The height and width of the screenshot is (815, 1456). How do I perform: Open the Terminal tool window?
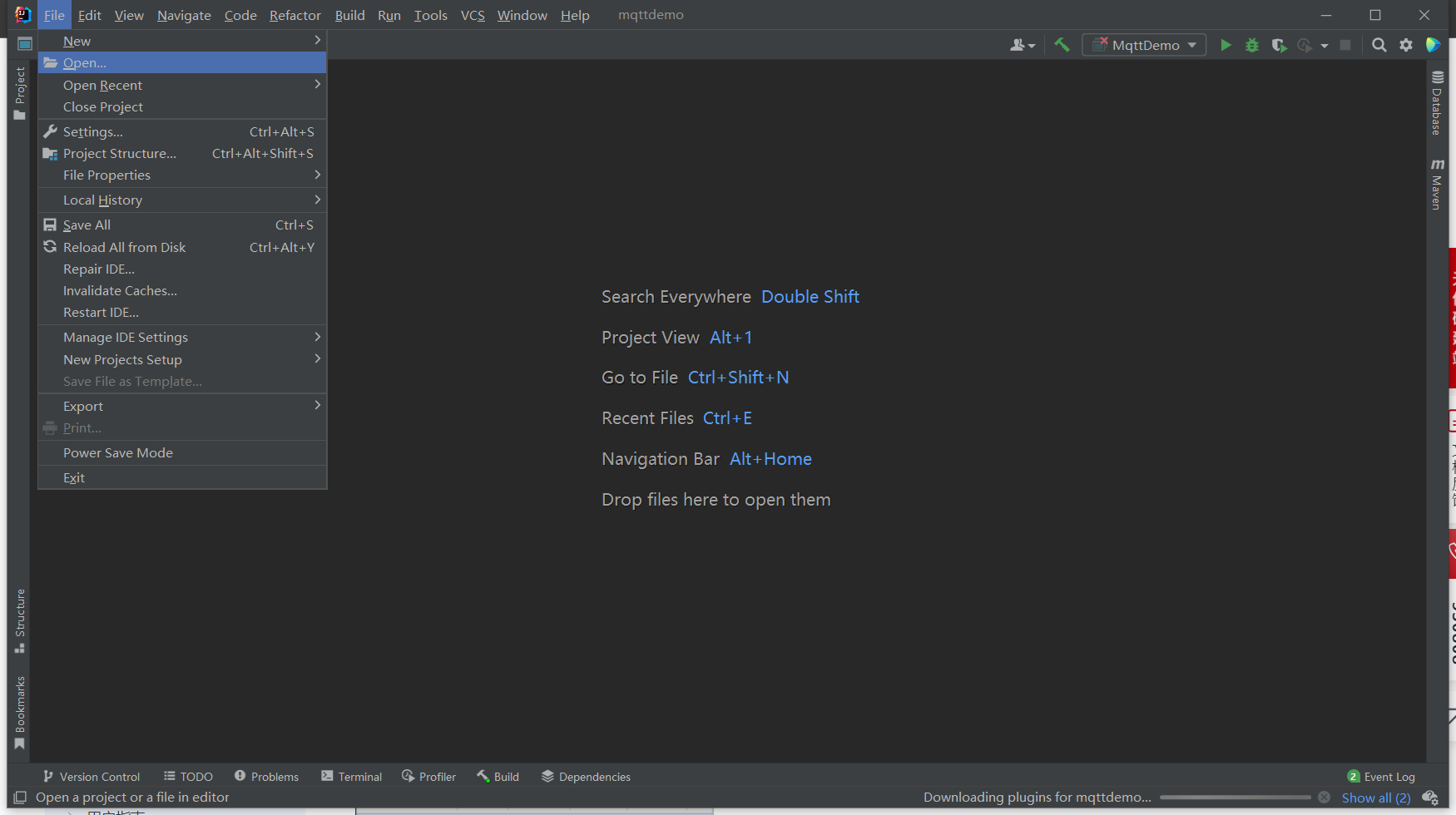[351, 777]
